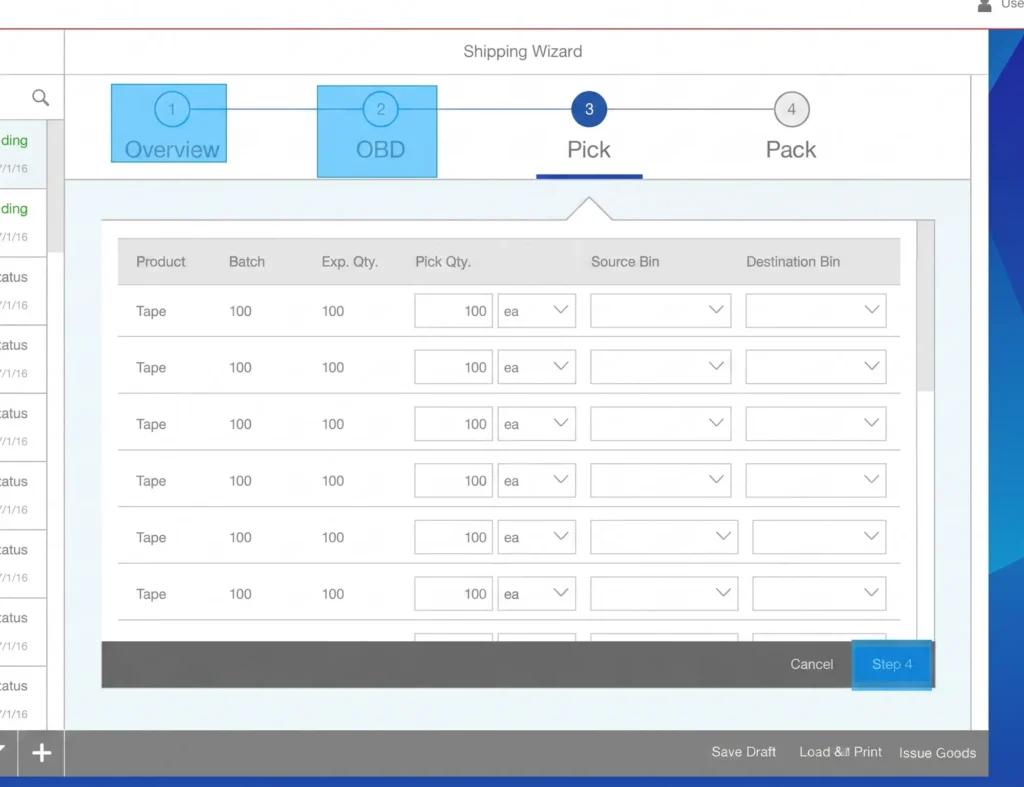
Task: Open the user profile icon at top right
Action: click(984, 6)
